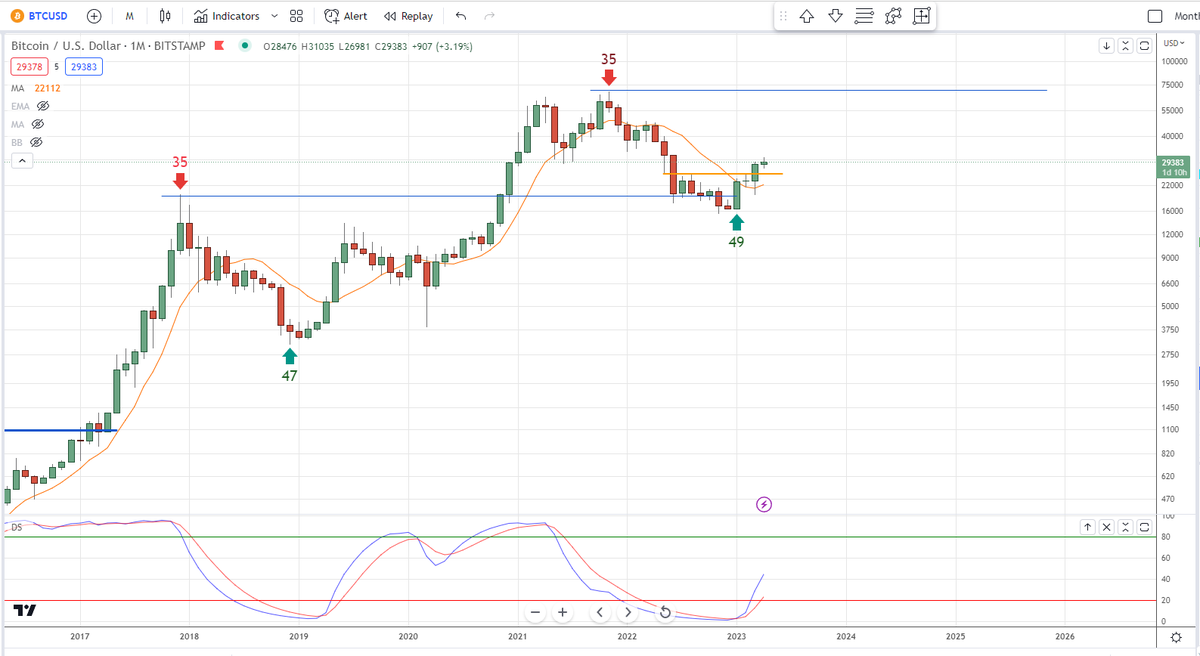Collapse the DS indicator pane
Viewport: 1200px width, 656px height.
[x=1125, y=526]
